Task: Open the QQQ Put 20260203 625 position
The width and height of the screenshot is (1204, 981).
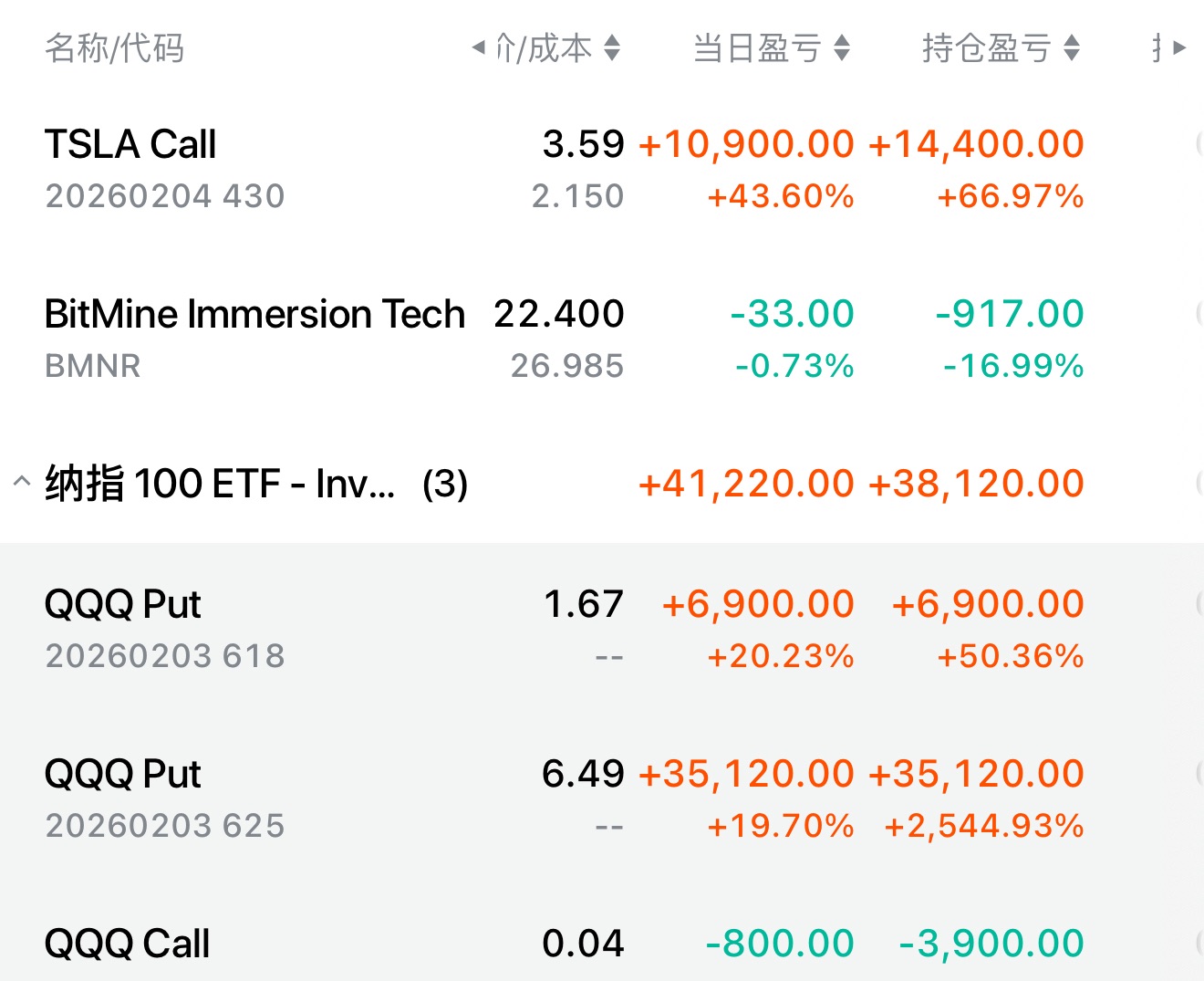Action: click(x=123, y=774)
